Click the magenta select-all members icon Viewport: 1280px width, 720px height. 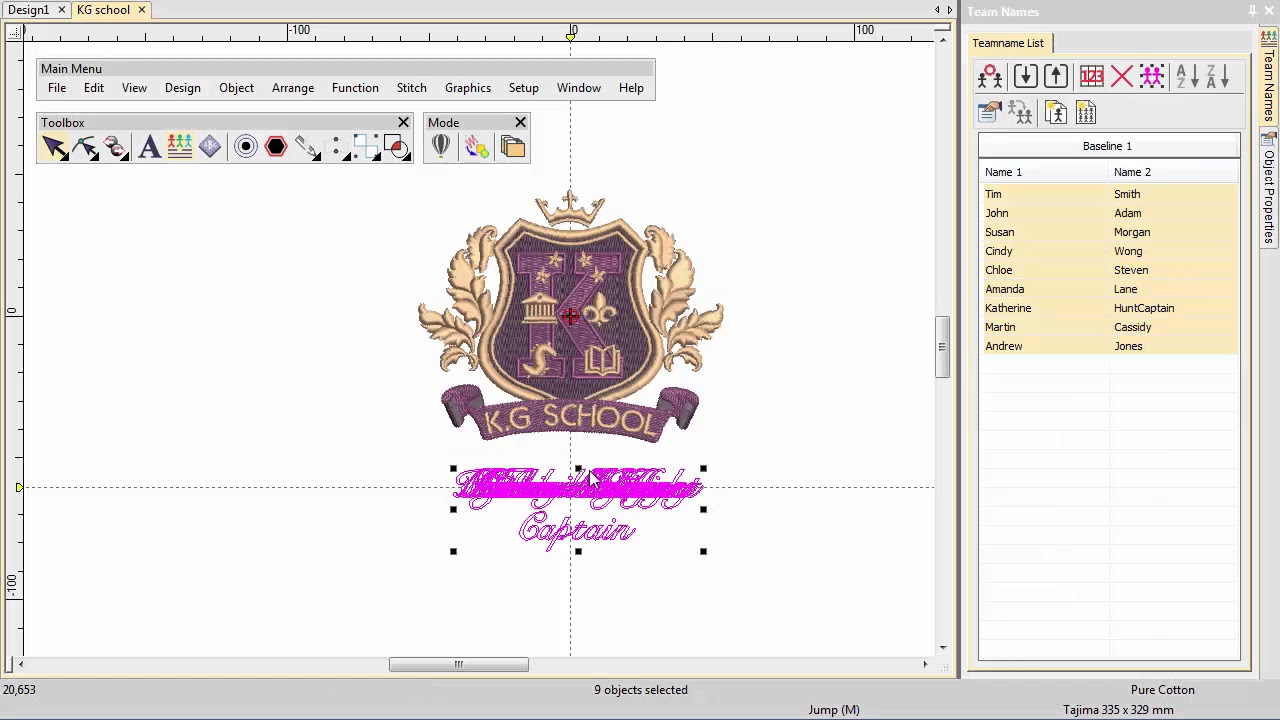pyautogui.click(x=1152, y=77)
